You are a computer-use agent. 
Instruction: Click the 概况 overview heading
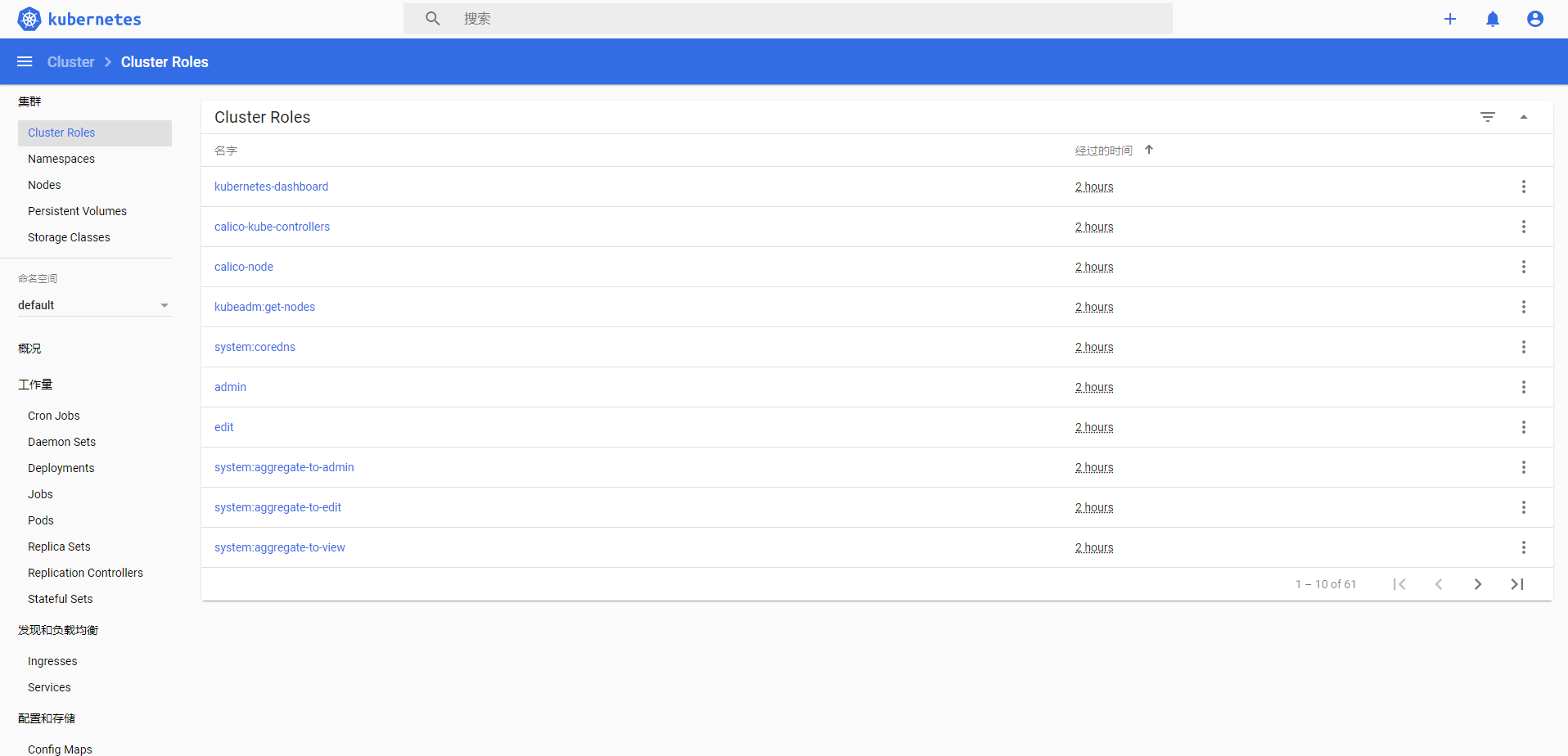coord(29,349)
